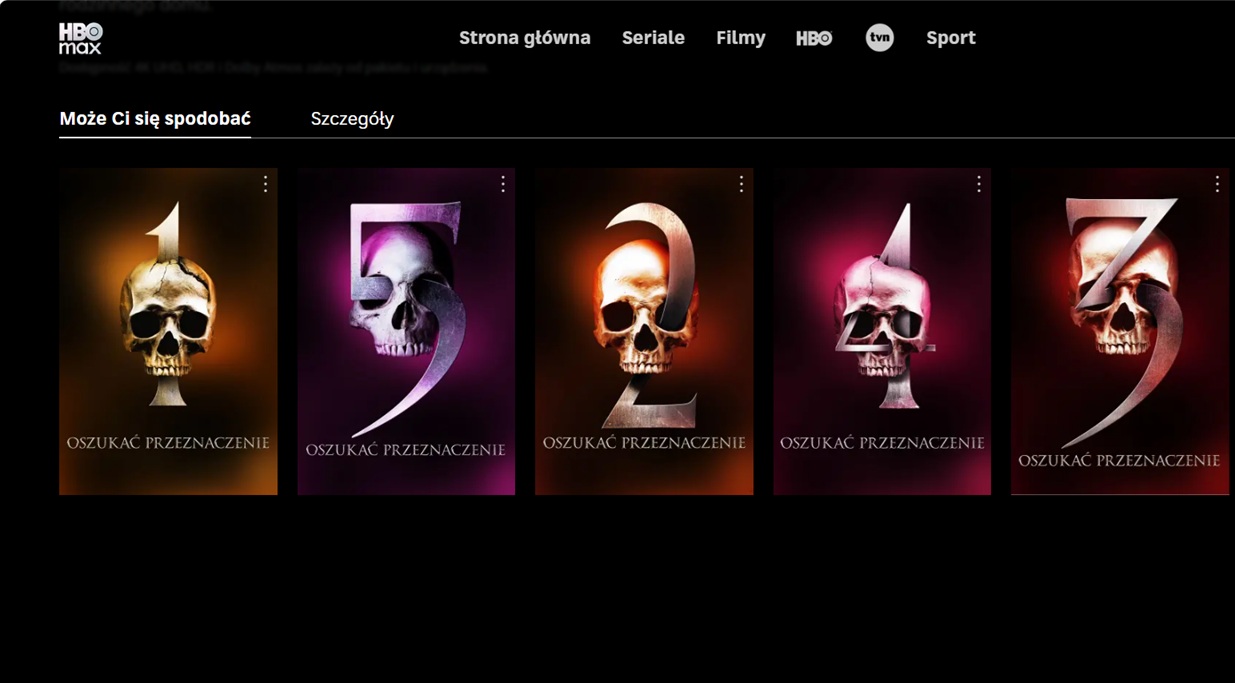The height and width of the screenshot is (683, 1235).
Task: Select the Może Ci się spodobać tab
Action: tap(155, 119)
